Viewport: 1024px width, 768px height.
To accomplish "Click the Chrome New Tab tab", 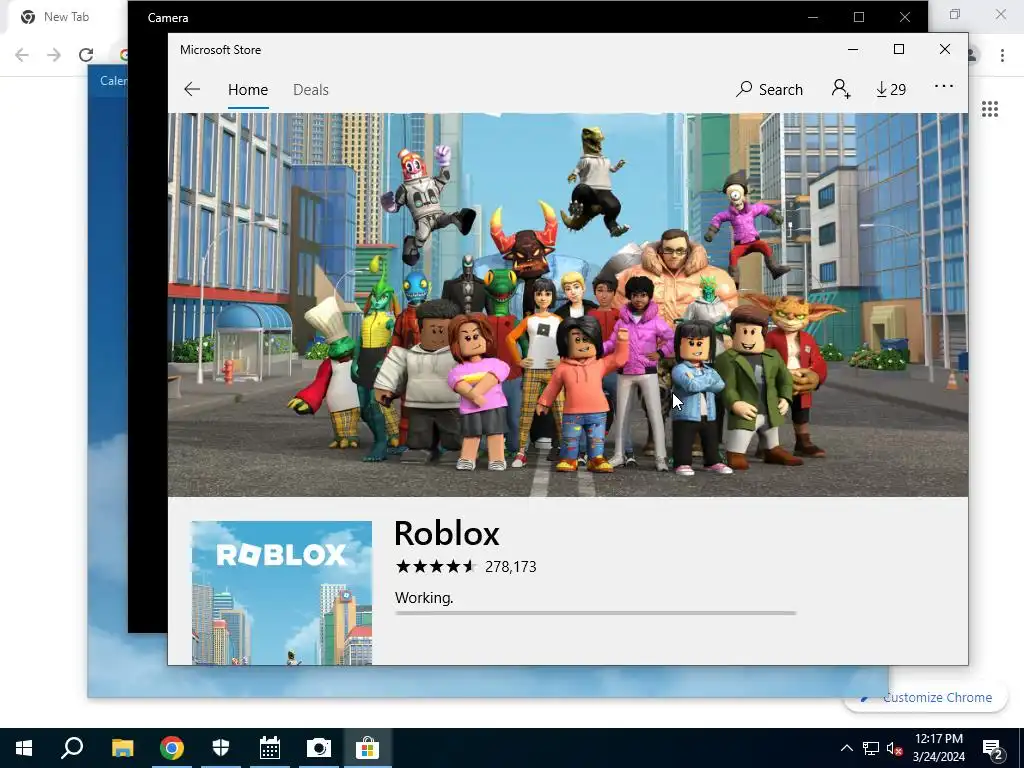I will point(65,17).
